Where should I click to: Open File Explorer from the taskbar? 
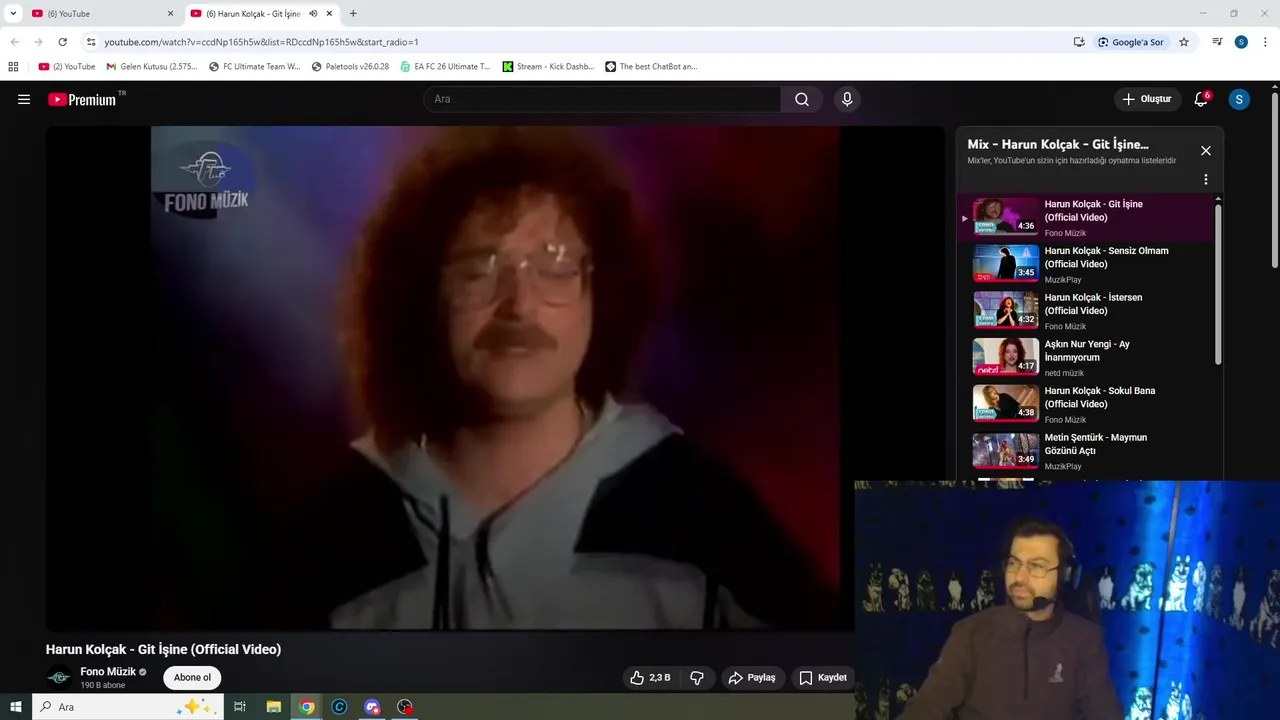pyautogui.click(x=273, y=707)
